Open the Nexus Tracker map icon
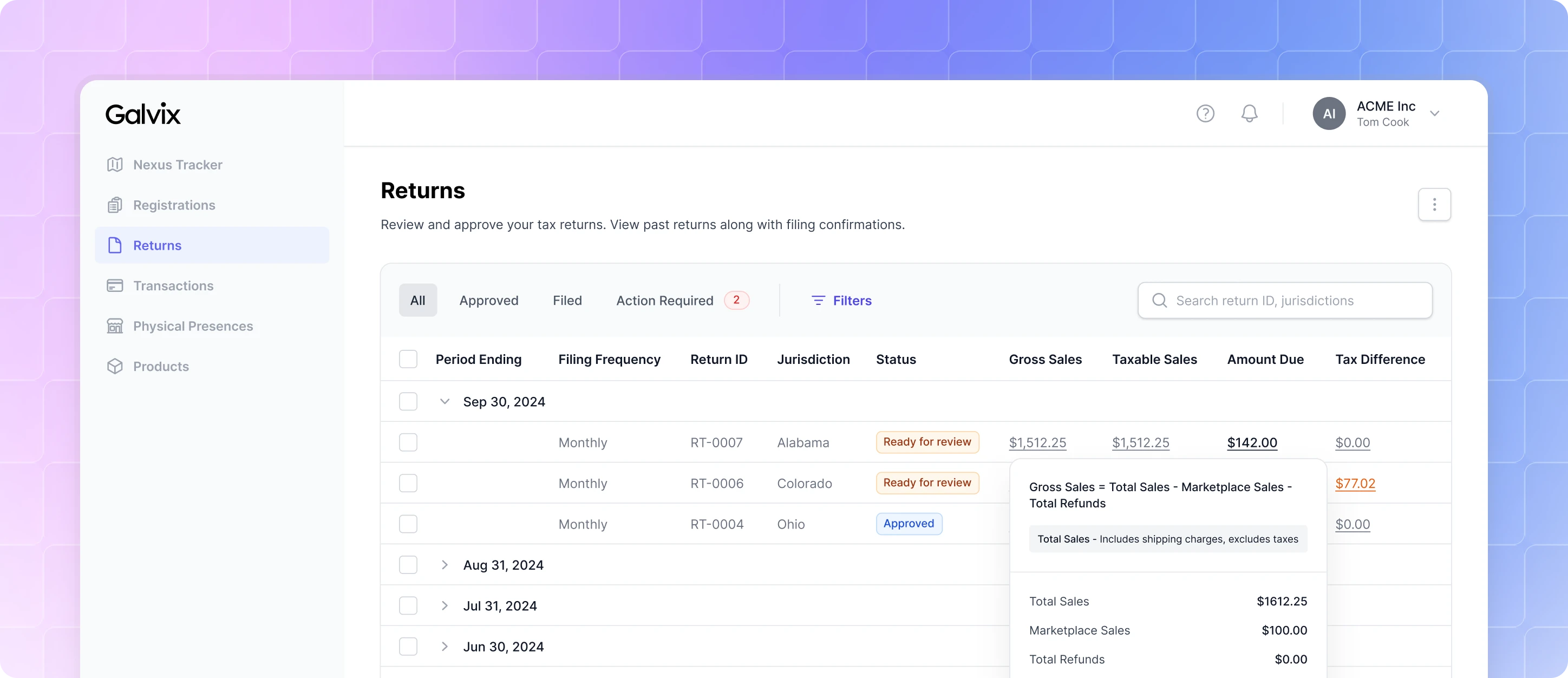The height and width of the screenshot is (678, 1568). [x=114, y=164]
